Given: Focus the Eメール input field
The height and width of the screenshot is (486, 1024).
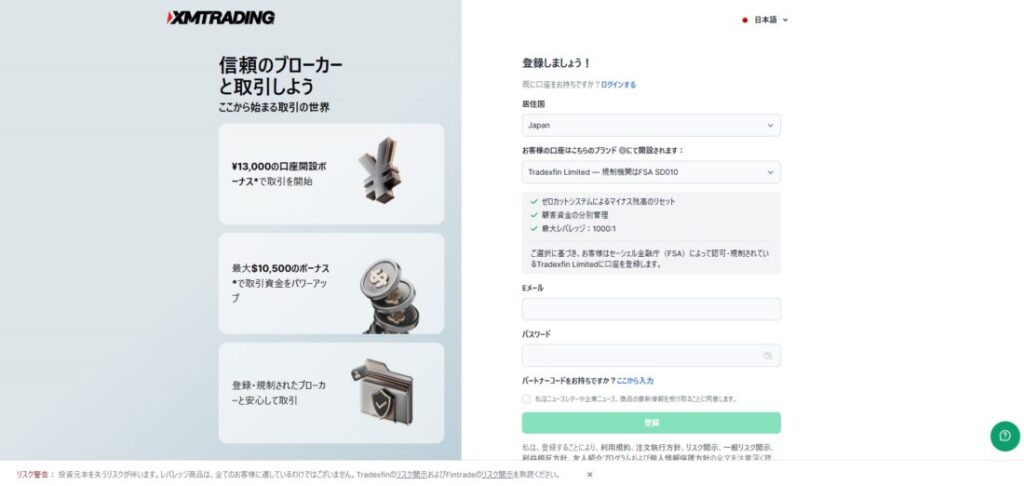Looking at the screenshot, I should tap(651, 309).
